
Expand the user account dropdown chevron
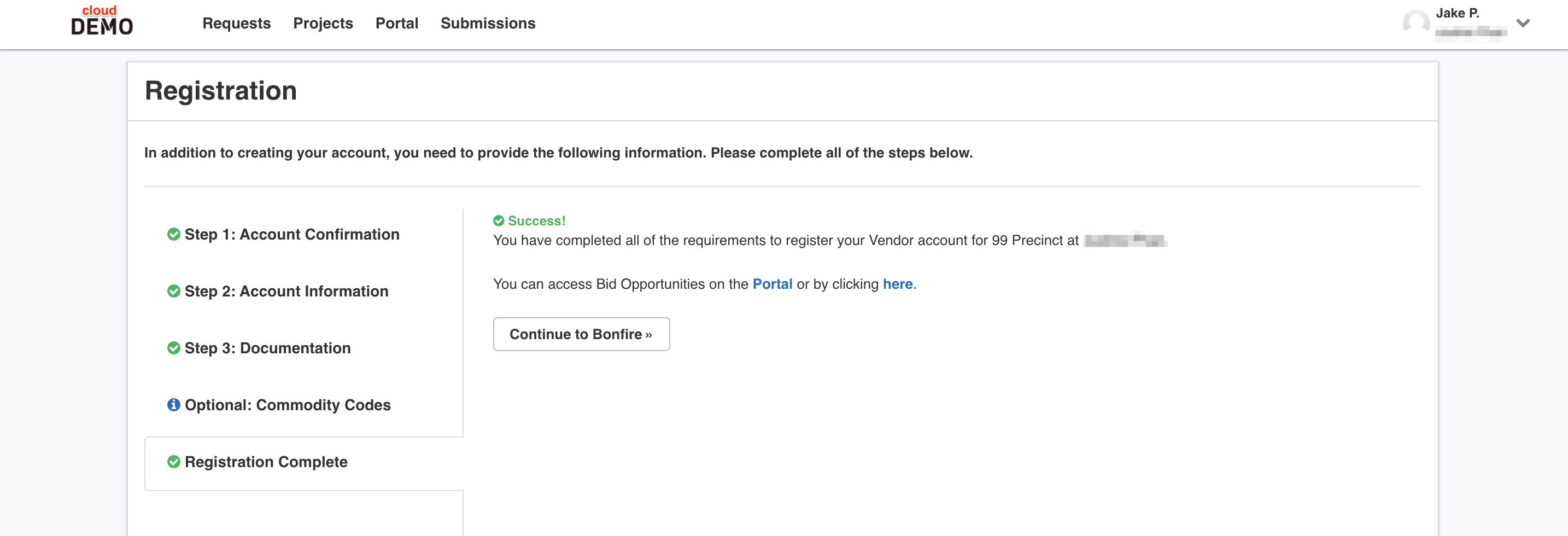click(x=1523, y=23)
